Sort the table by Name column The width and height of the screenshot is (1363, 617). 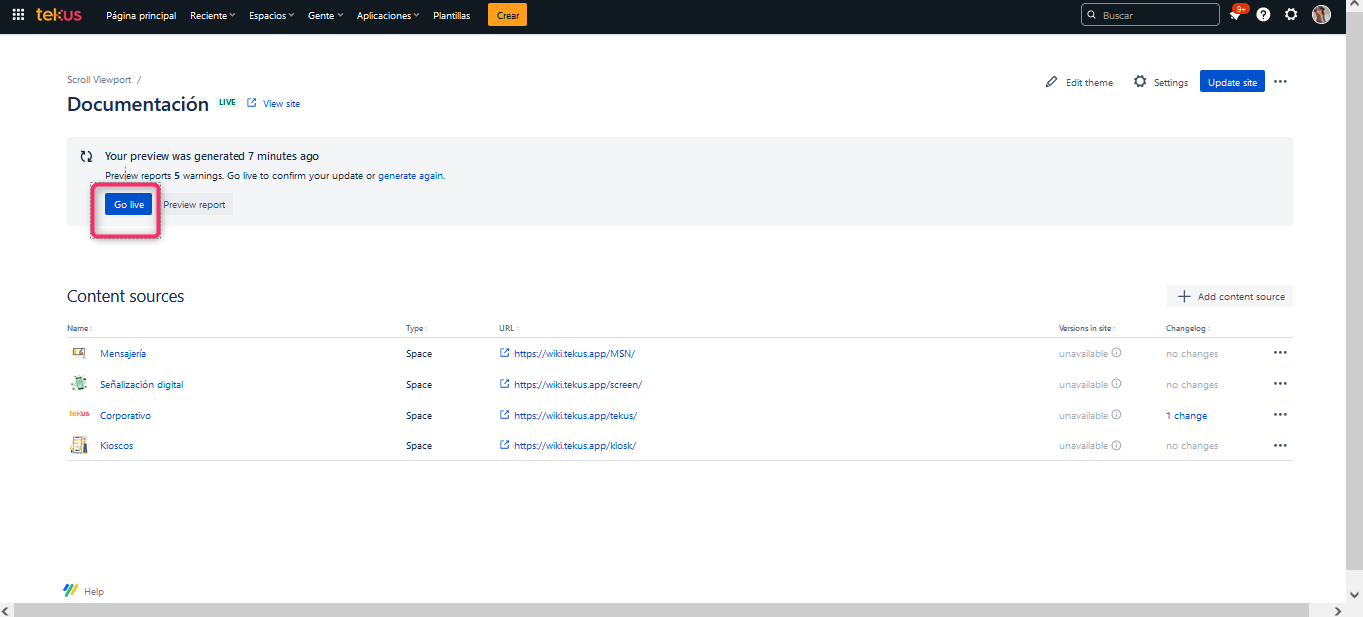[x=79, y=328]
